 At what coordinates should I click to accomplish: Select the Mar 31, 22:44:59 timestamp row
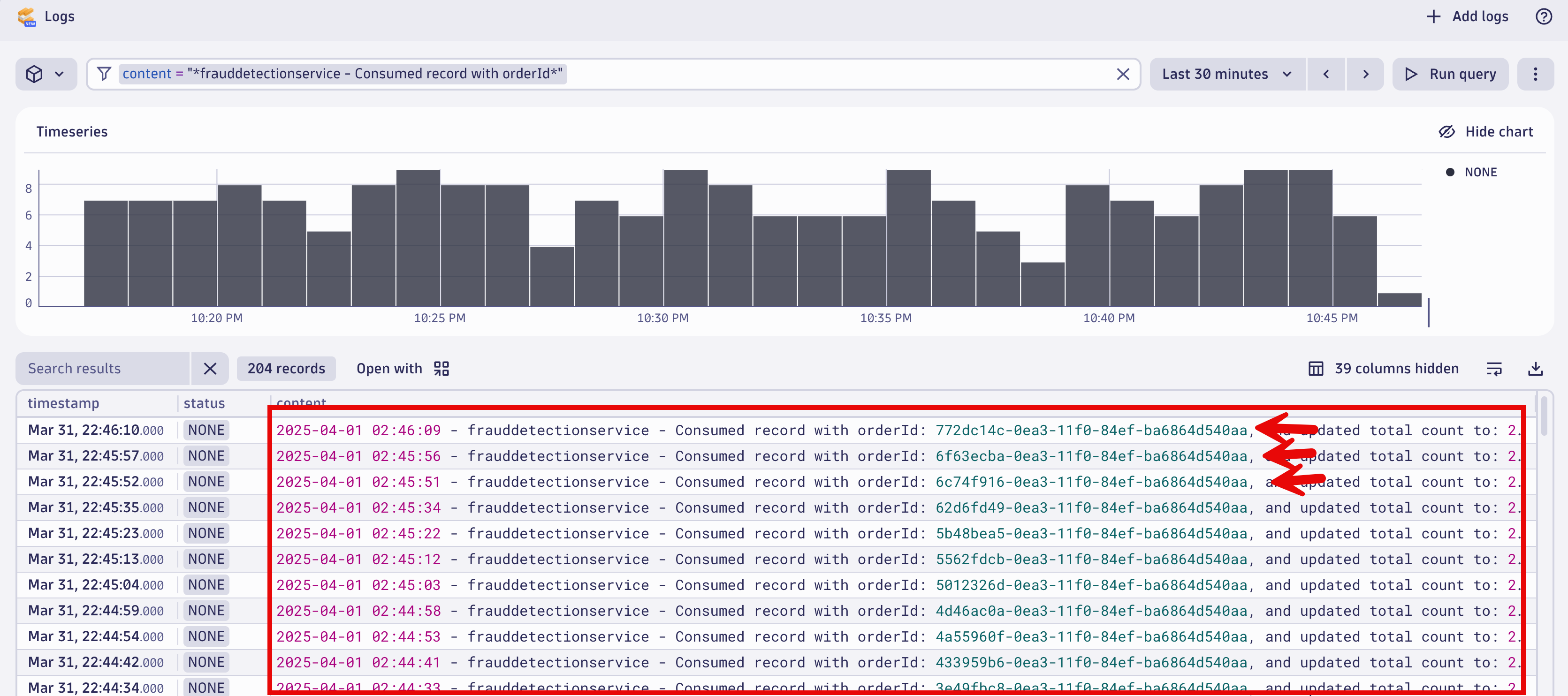(x=96, y=610)
